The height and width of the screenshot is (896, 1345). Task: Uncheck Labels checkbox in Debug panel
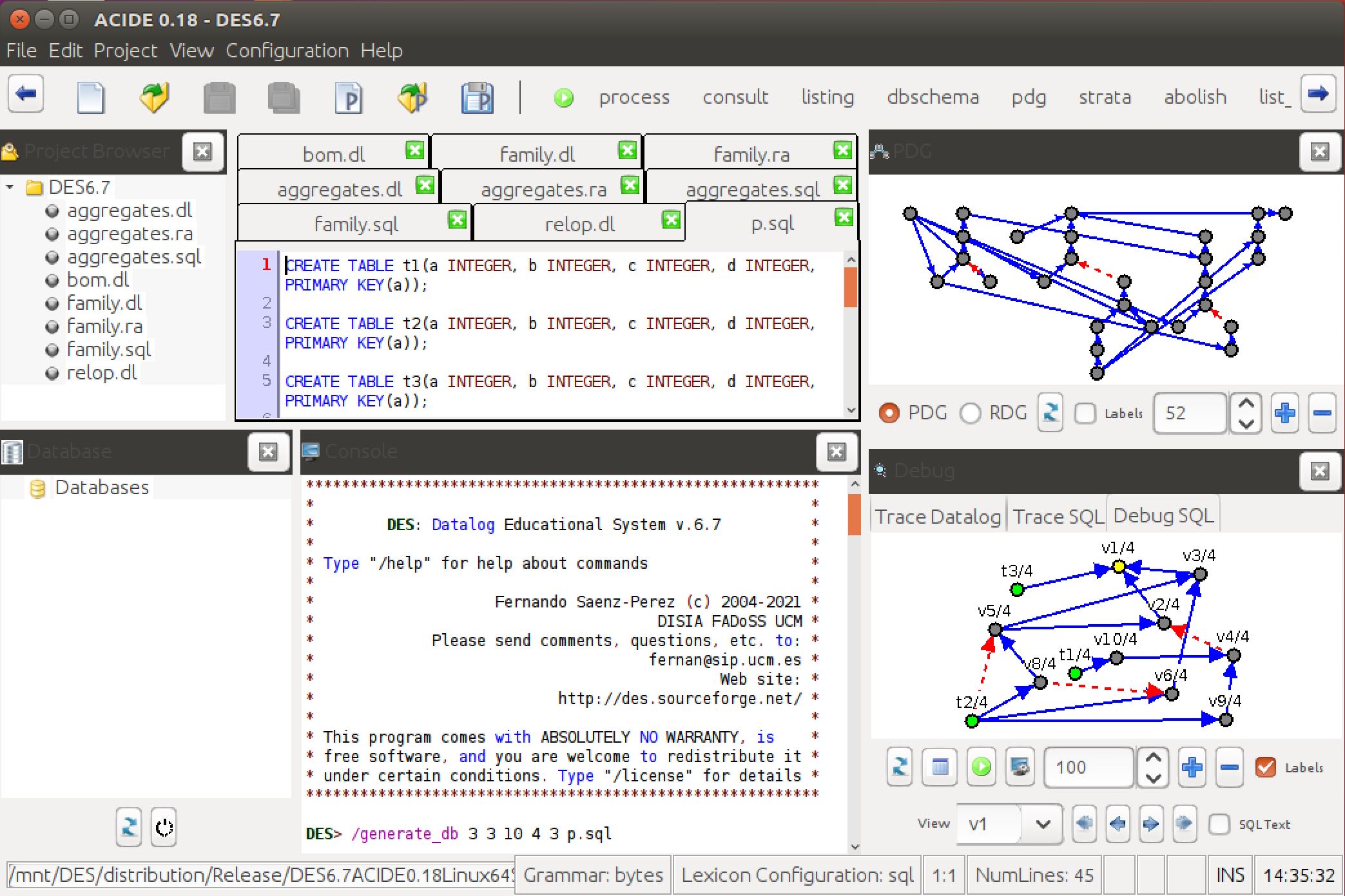[x=1266, y=767]
